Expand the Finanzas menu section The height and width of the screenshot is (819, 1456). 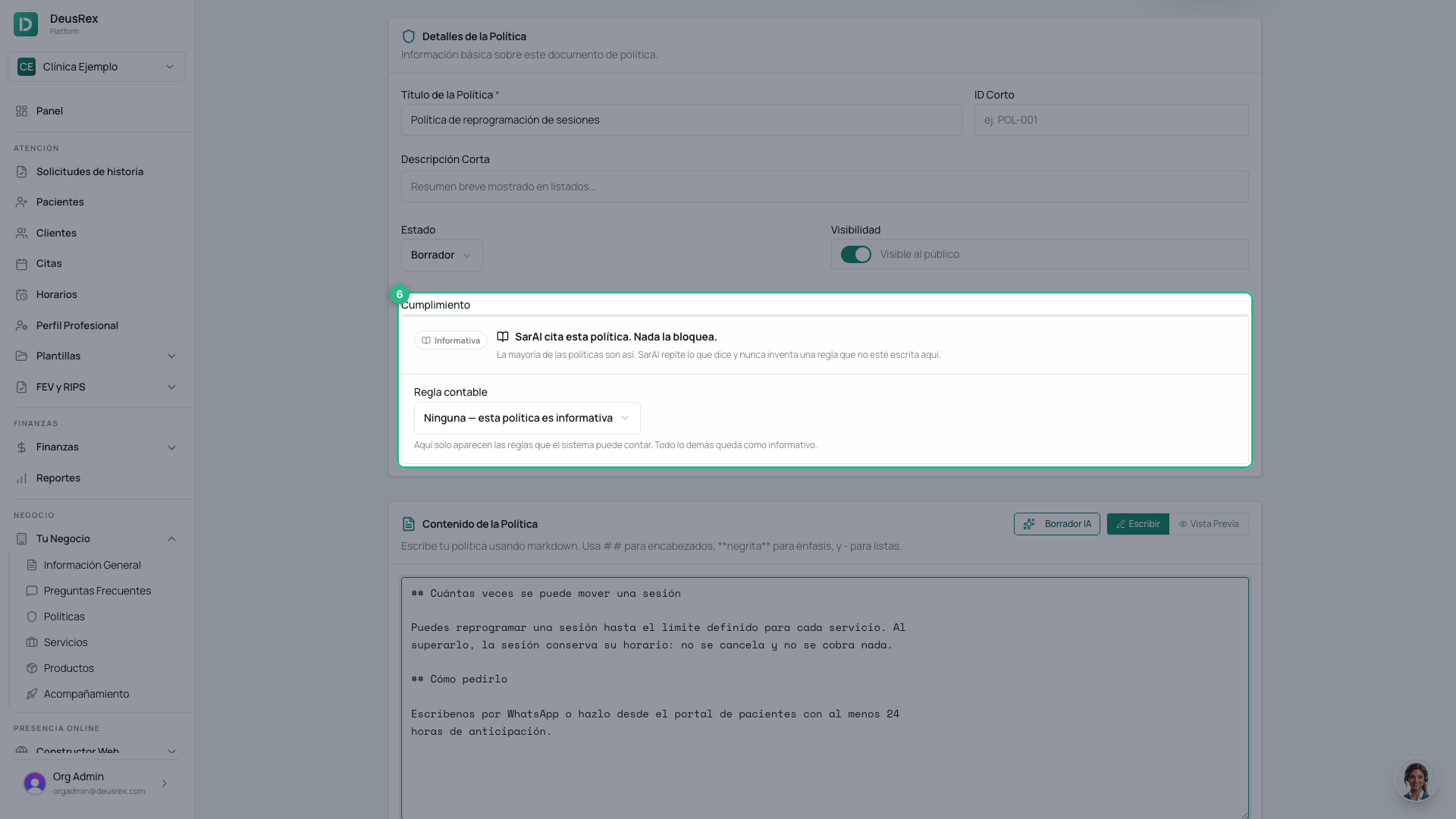tap(96, 447)
